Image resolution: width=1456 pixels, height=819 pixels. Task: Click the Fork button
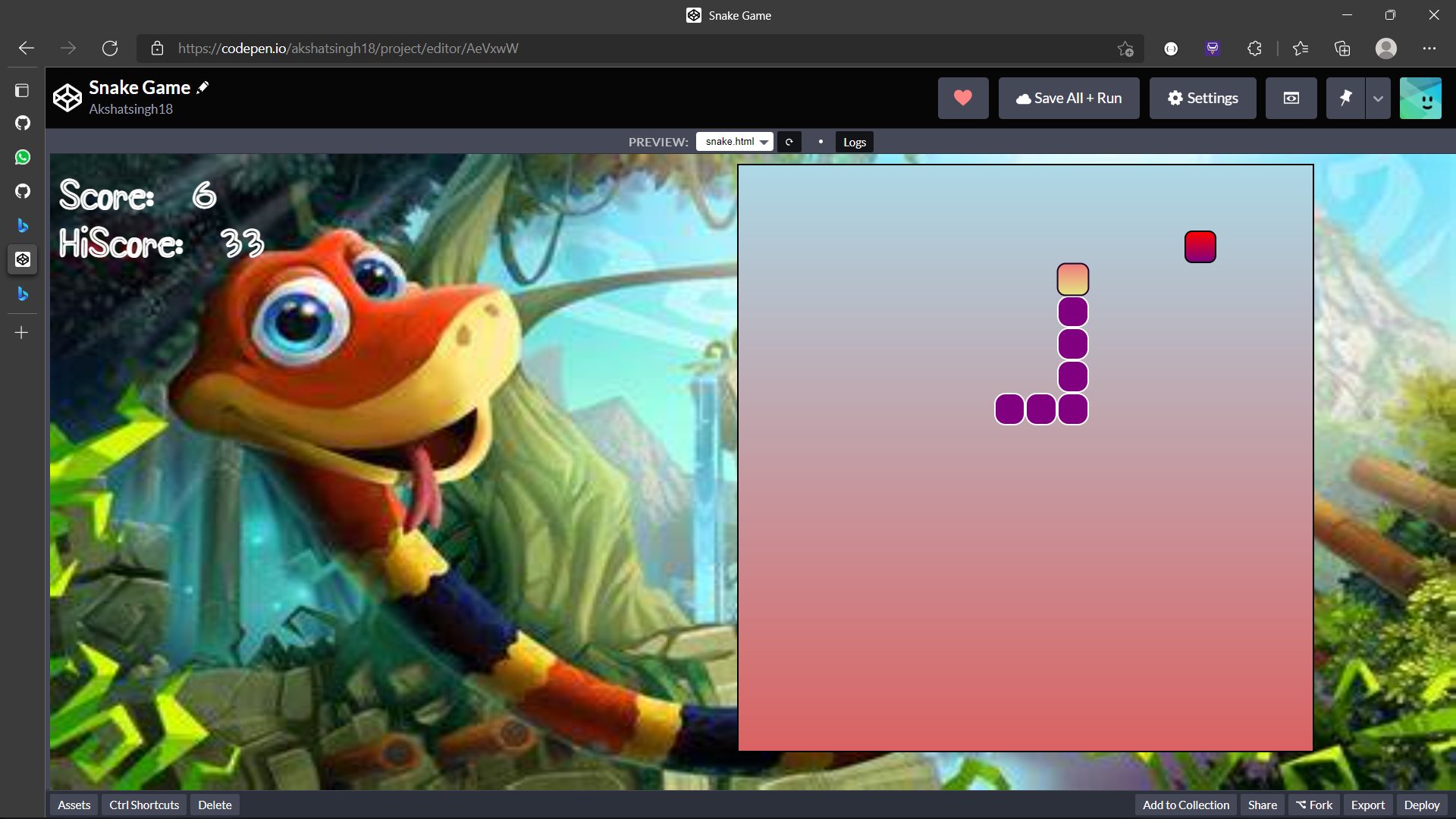pyautogui.click(x=1314, y=805)
